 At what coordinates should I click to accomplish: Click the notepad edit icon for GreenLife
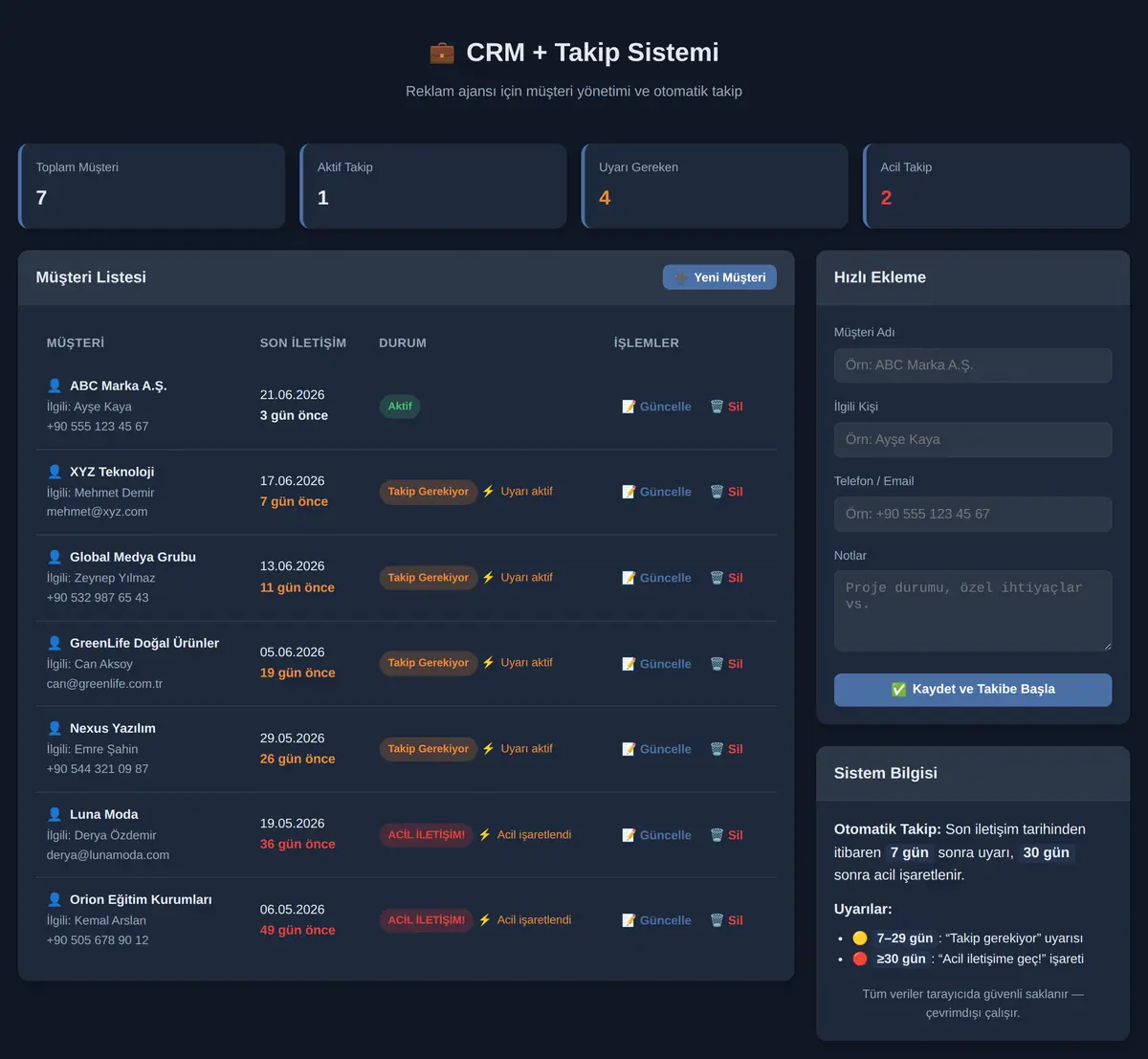629,664
